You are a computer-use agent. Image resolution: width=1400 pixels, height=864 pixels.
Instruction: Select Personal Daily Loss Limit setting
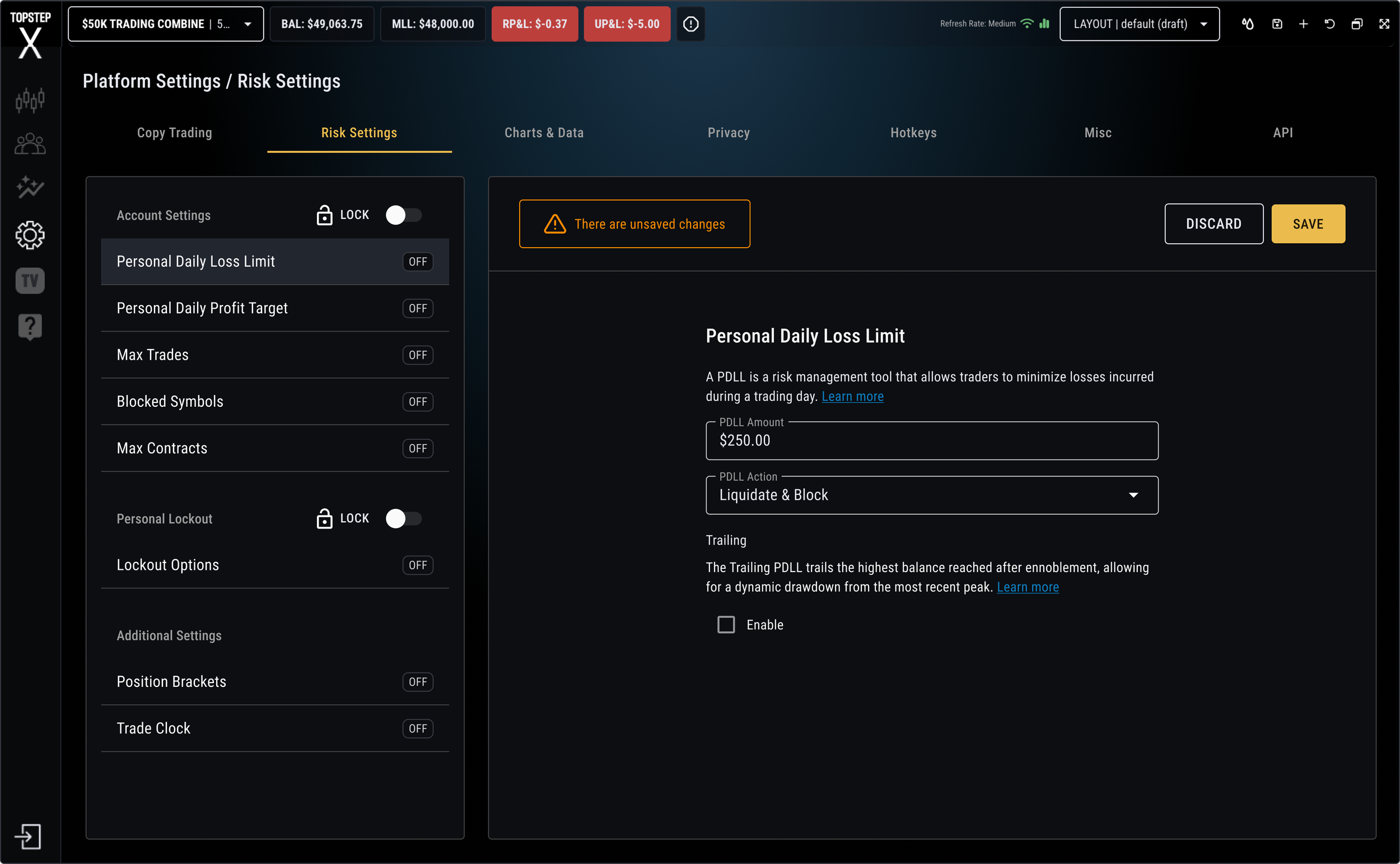(x=274, y=262)
